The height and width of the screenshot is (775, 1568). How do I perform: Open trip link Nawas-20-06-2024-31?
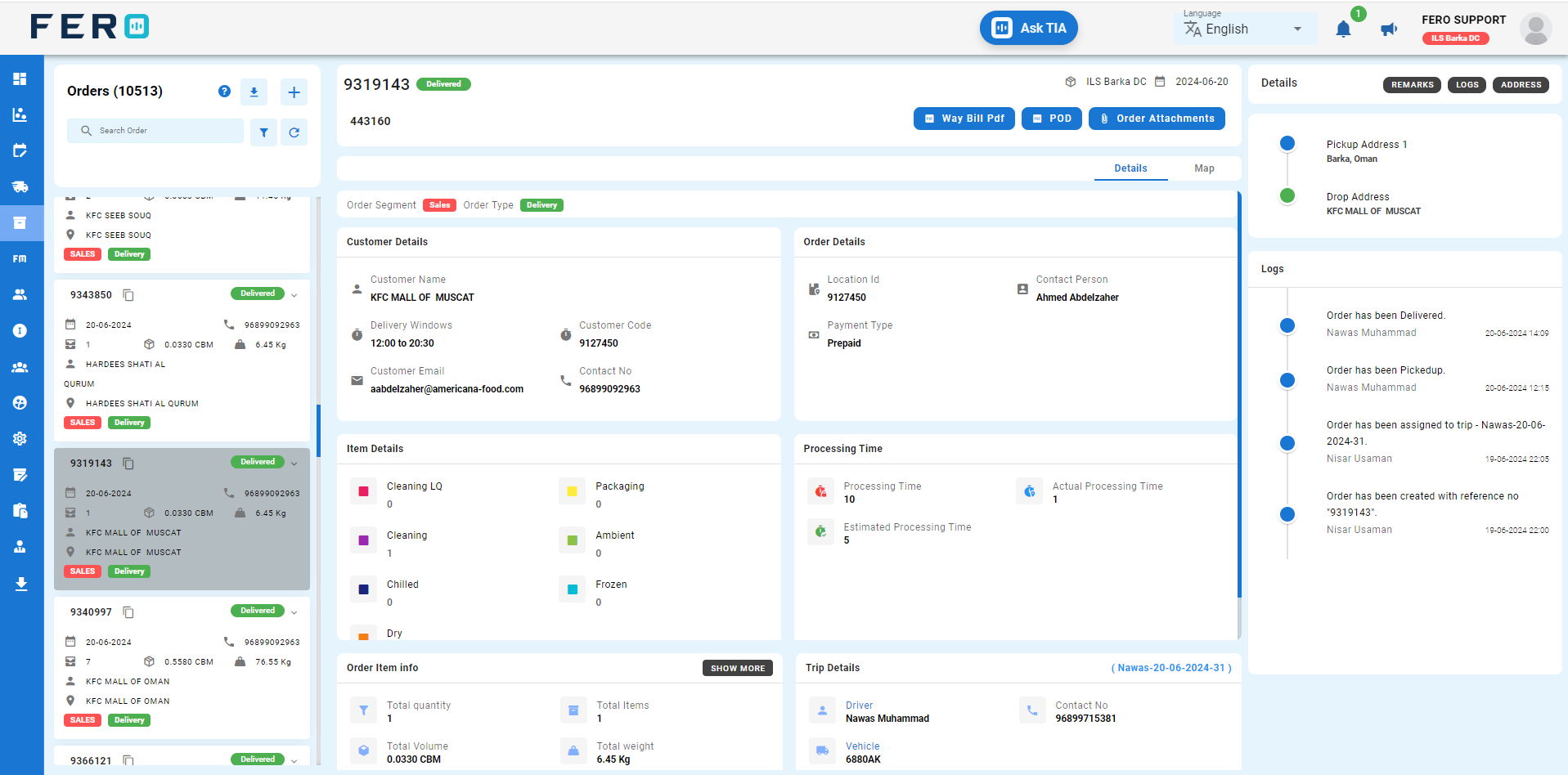(1171, 668)
